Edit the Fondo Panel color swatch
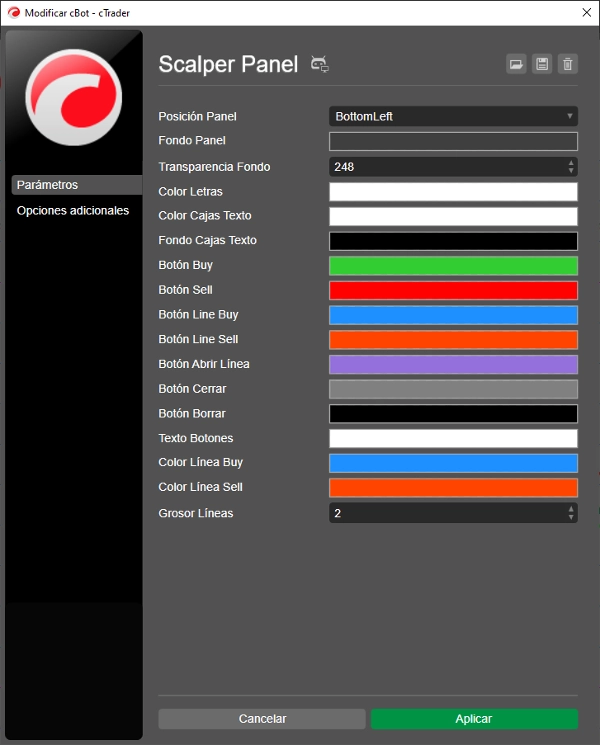The width and height of the screenshot is (600, 745). pos(453,141)
